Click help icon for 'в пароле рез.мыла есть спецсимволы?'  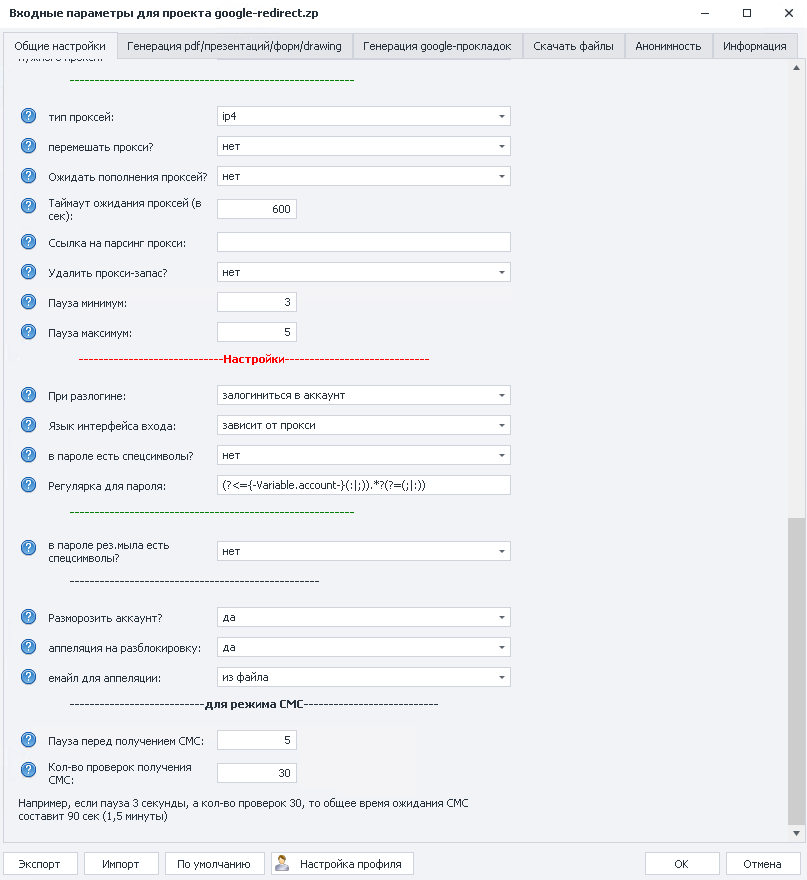click(28, 548)
